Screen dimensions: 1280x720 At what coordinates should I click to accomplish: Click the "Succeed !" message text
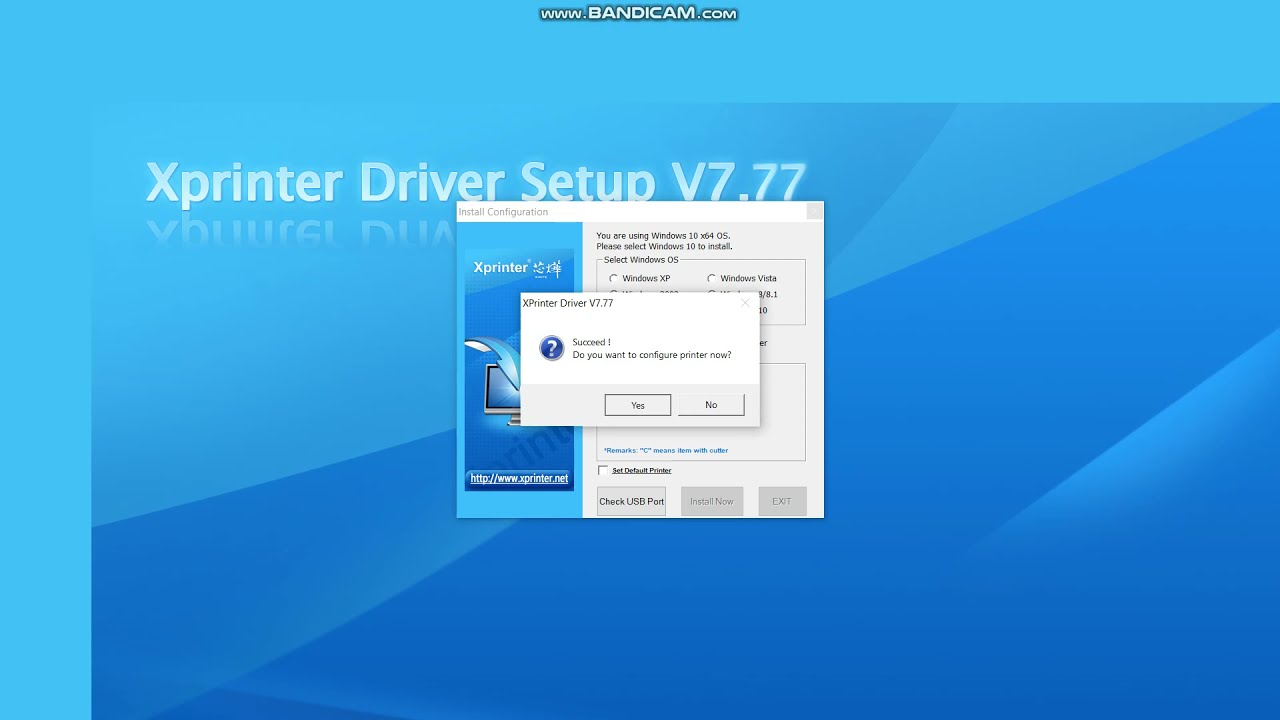592,342
